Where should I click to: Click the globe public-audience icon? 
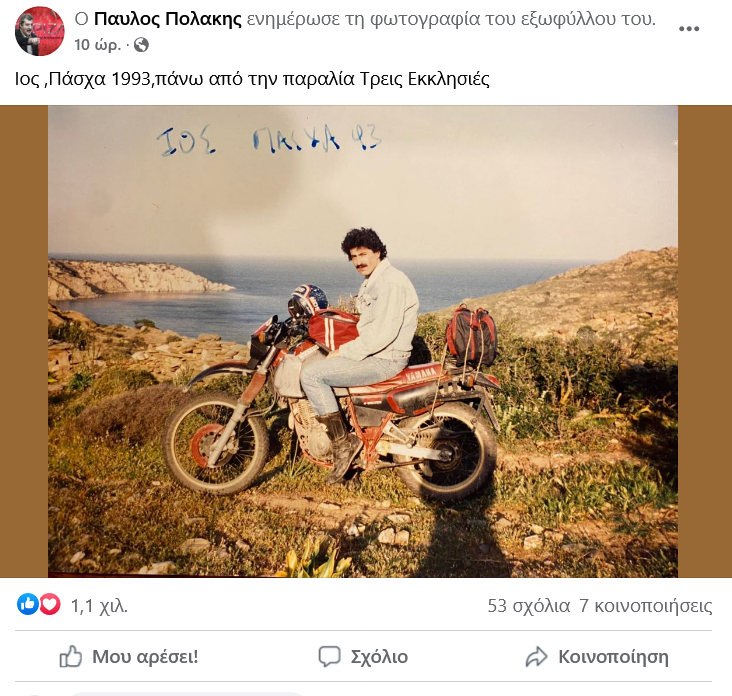coord(141,45)
